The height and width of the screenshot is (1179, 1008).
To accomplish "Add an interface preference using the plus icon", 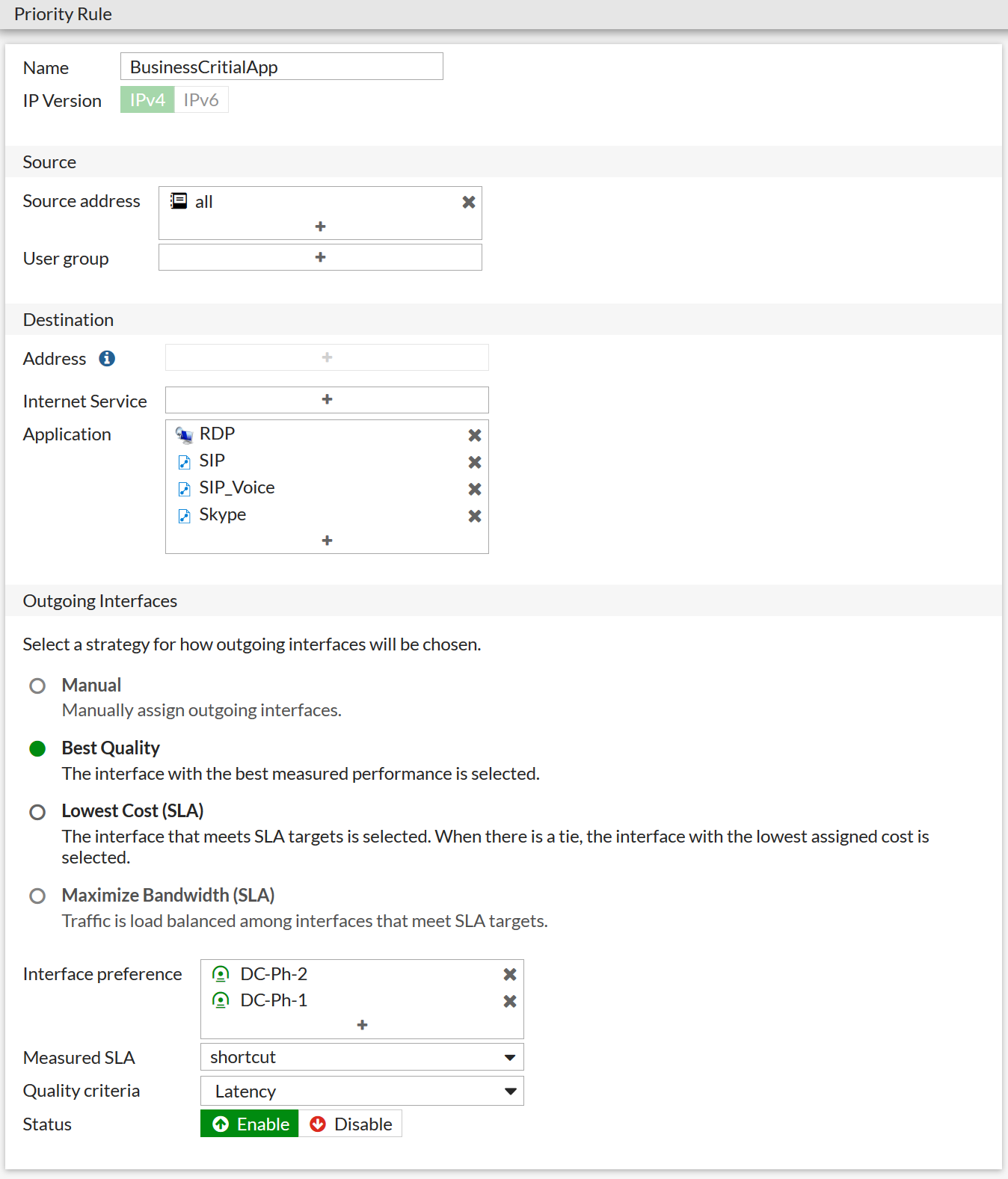I will coord(362,1024).
